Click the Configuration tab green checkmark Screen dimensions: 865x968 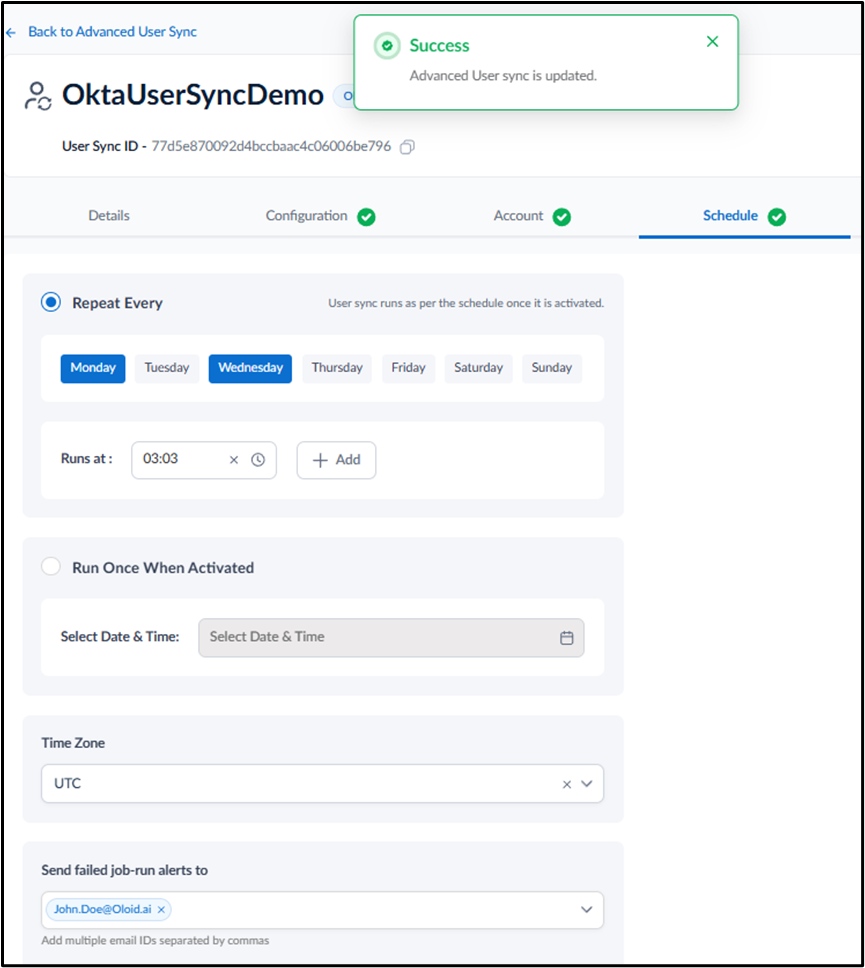click(366, 217)
